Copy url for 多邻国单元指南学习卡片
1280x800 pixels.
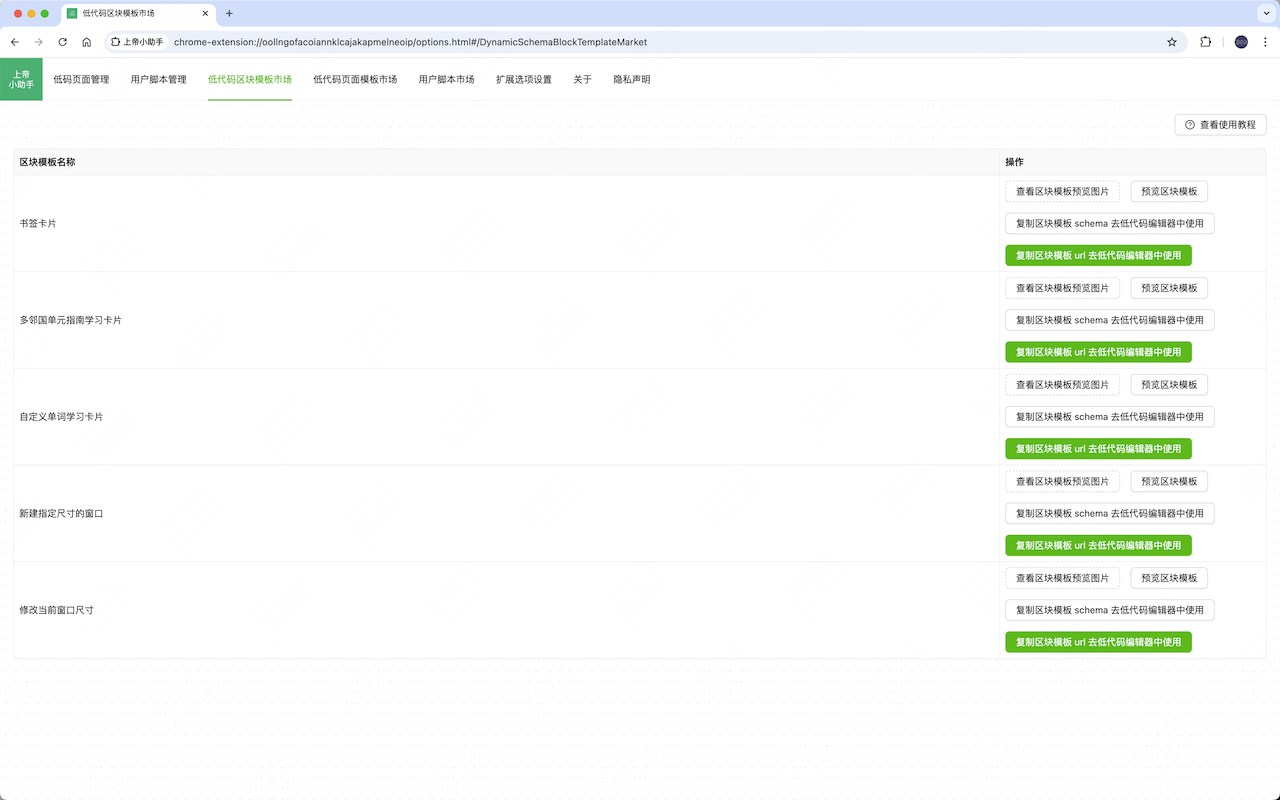pyautogui.click(x=1098, y=352)
